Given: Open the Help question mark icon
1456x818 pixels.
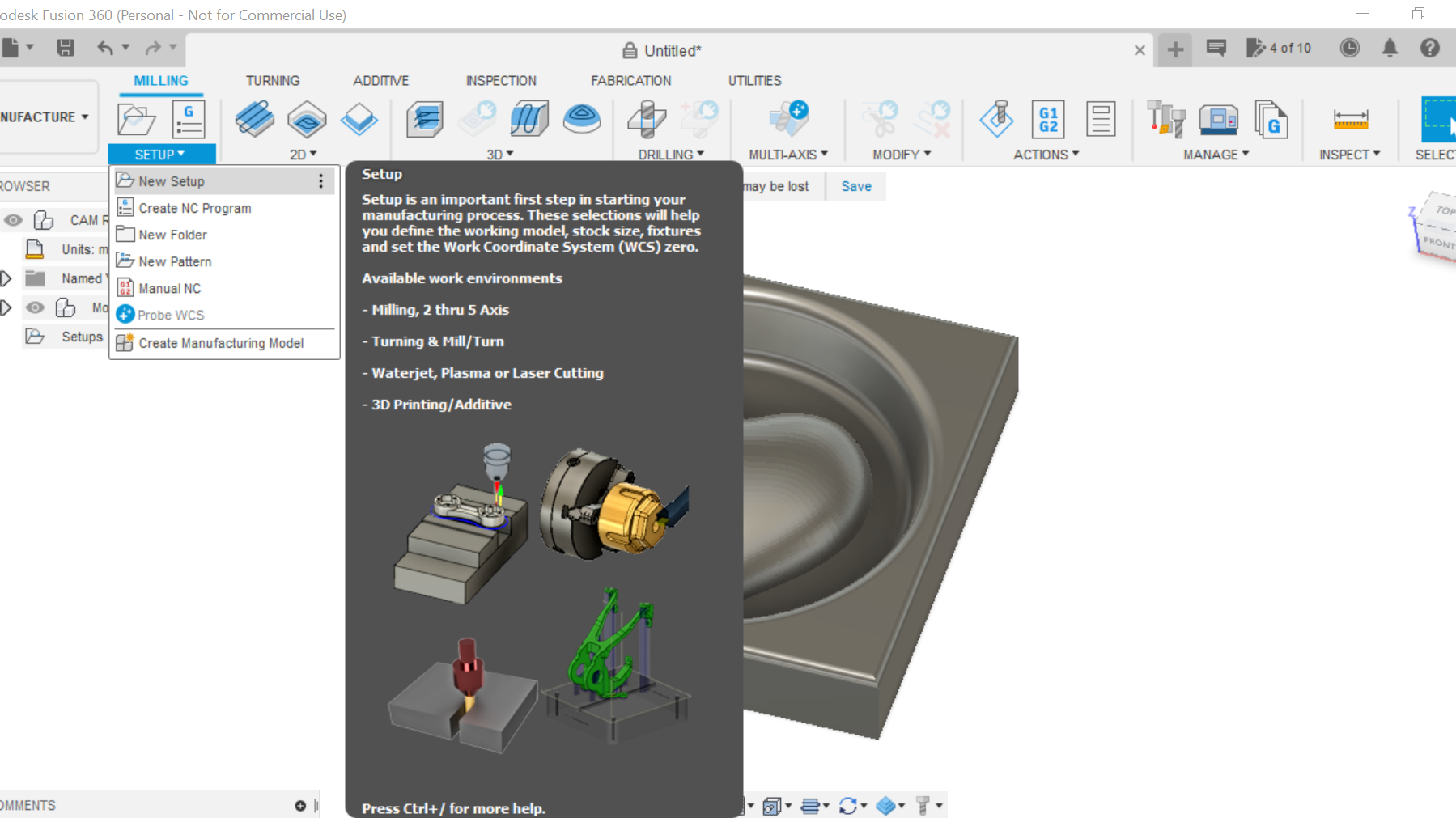Looking at the screenshot, I should 1430,48.
